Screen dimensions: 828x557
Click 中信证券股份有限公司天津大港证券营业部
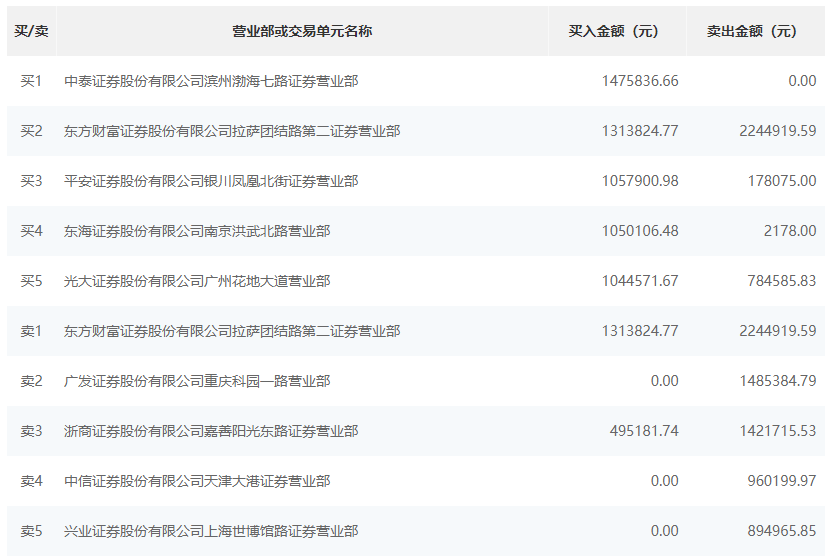197,481
